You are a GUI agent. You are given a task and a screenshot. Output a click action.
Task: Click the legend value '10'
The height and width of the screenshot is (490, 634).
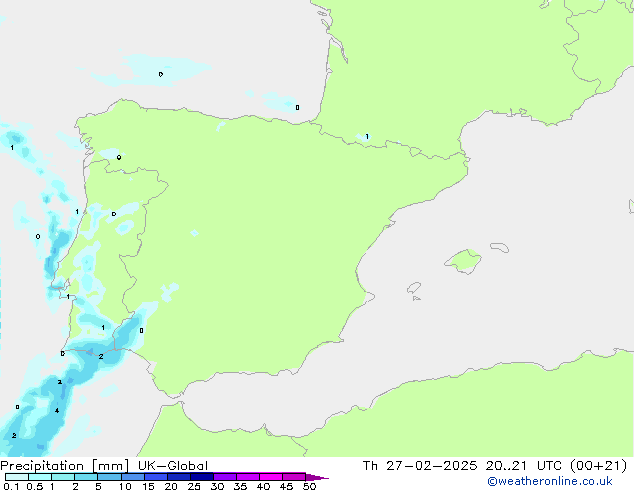click(x=125, y=486)
